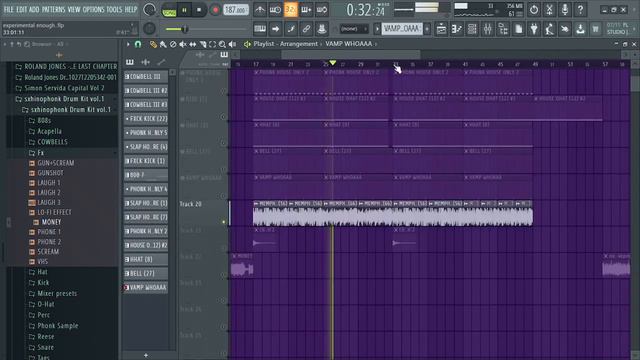Click the multilink to controllers chain icon
Image resolution: width=640 pixels, height=360 pixels.
tap(306, 29)
